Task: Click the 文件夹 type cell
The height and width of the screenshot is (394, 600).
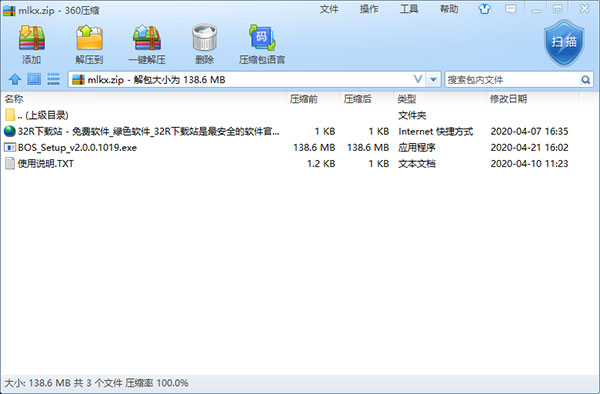Action: click(412, 115)
